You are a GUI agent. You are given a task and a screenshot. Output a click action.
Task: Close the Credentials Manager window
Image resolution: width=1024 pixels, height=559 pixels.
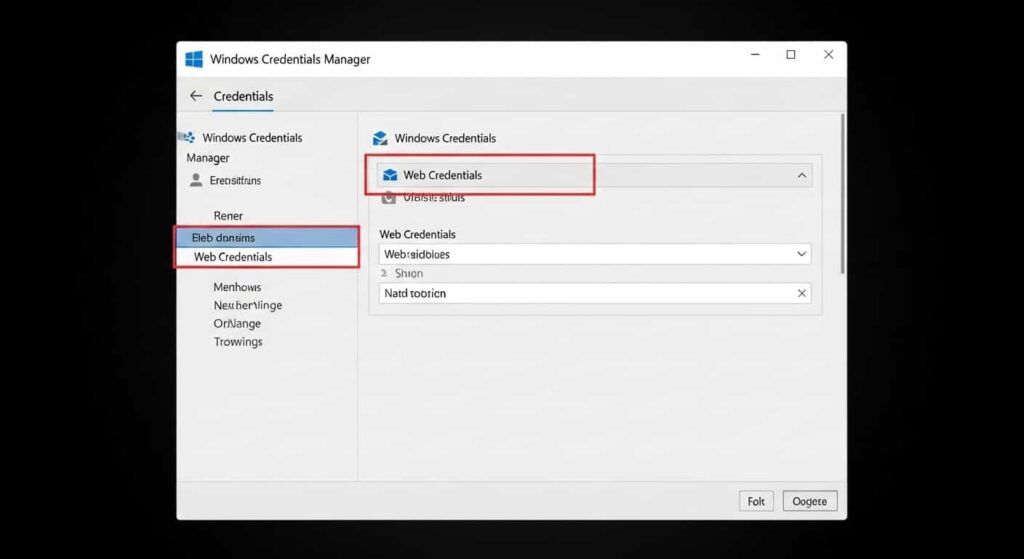coord(828,55)
